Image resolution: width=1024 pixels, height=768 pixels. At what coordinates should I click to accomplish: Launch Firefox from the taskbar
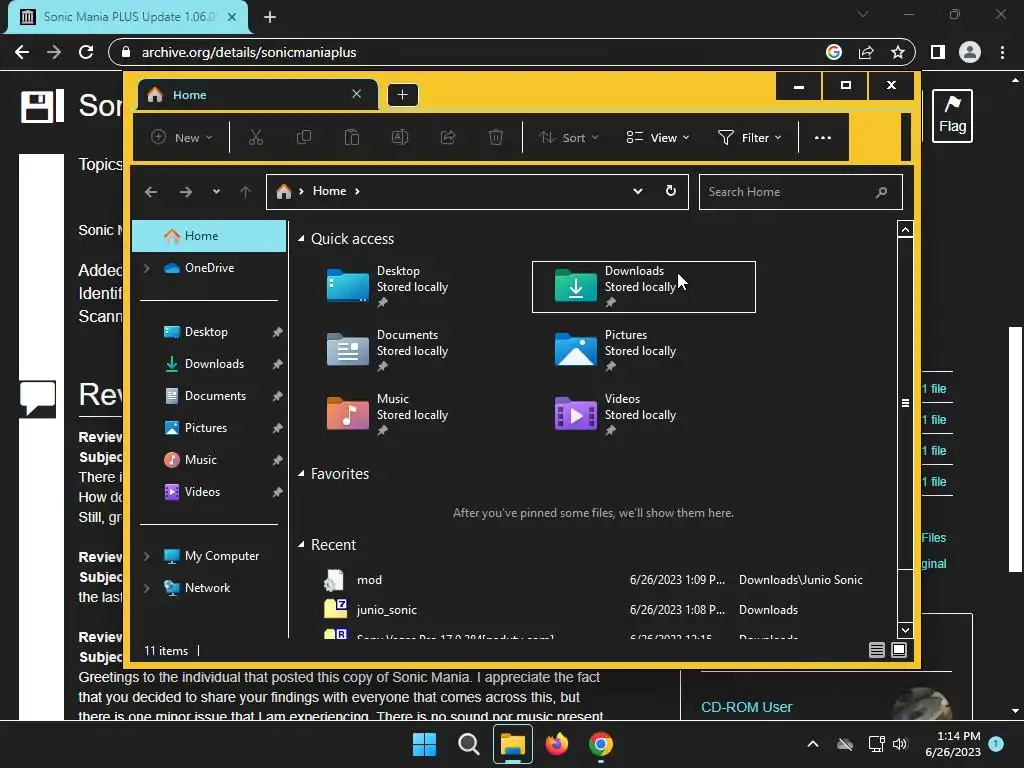click(x=556, y=744)
